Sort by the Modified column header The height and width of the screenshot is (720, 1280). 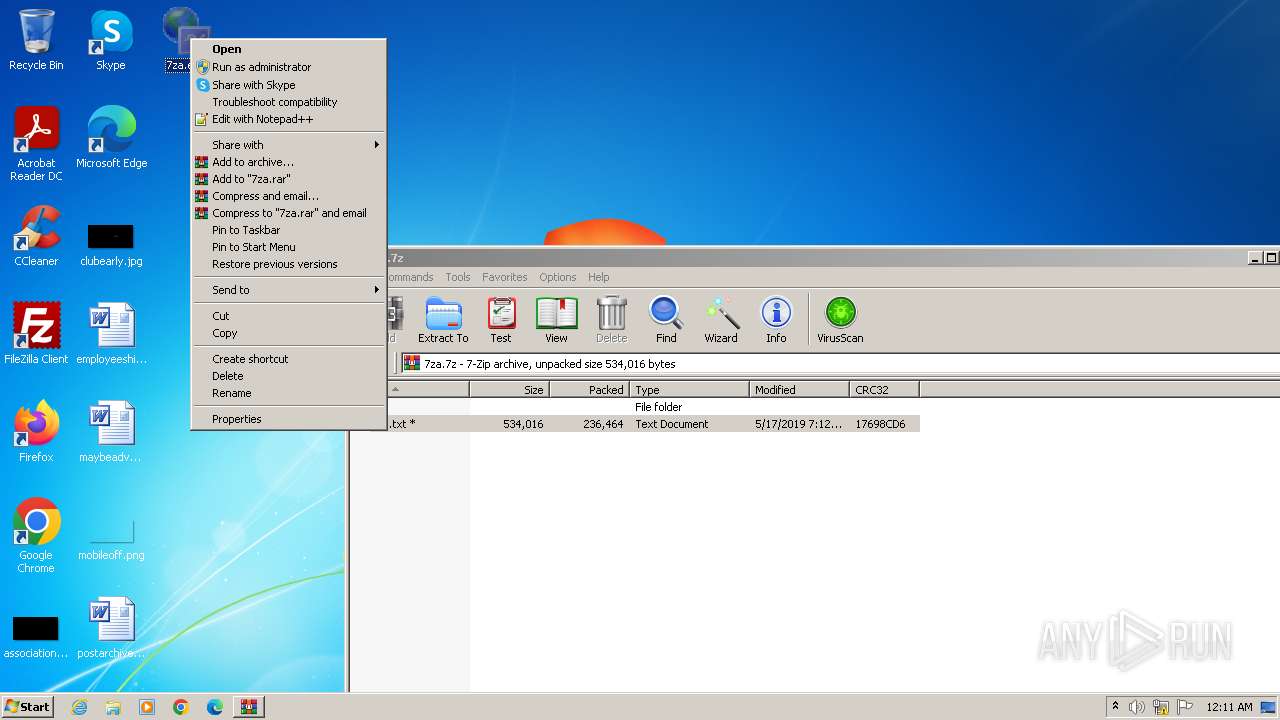[x=799, y=390]
